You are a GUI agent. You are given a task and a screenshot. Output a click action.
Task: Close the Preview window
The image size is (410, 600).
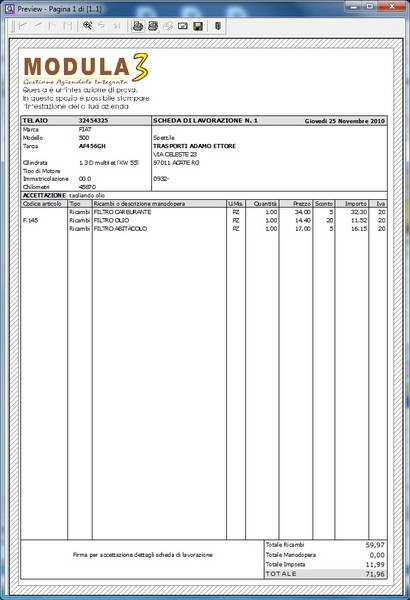pos(392,7)
